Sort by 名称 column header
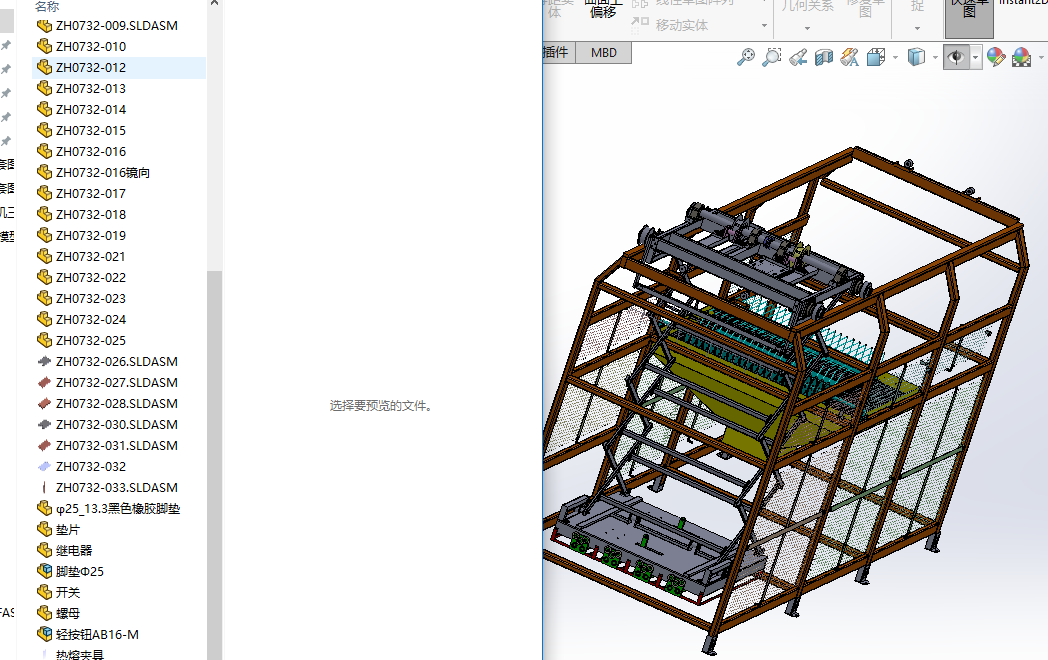This screenshot has height=660, width=1048. (x=47, y=6)
